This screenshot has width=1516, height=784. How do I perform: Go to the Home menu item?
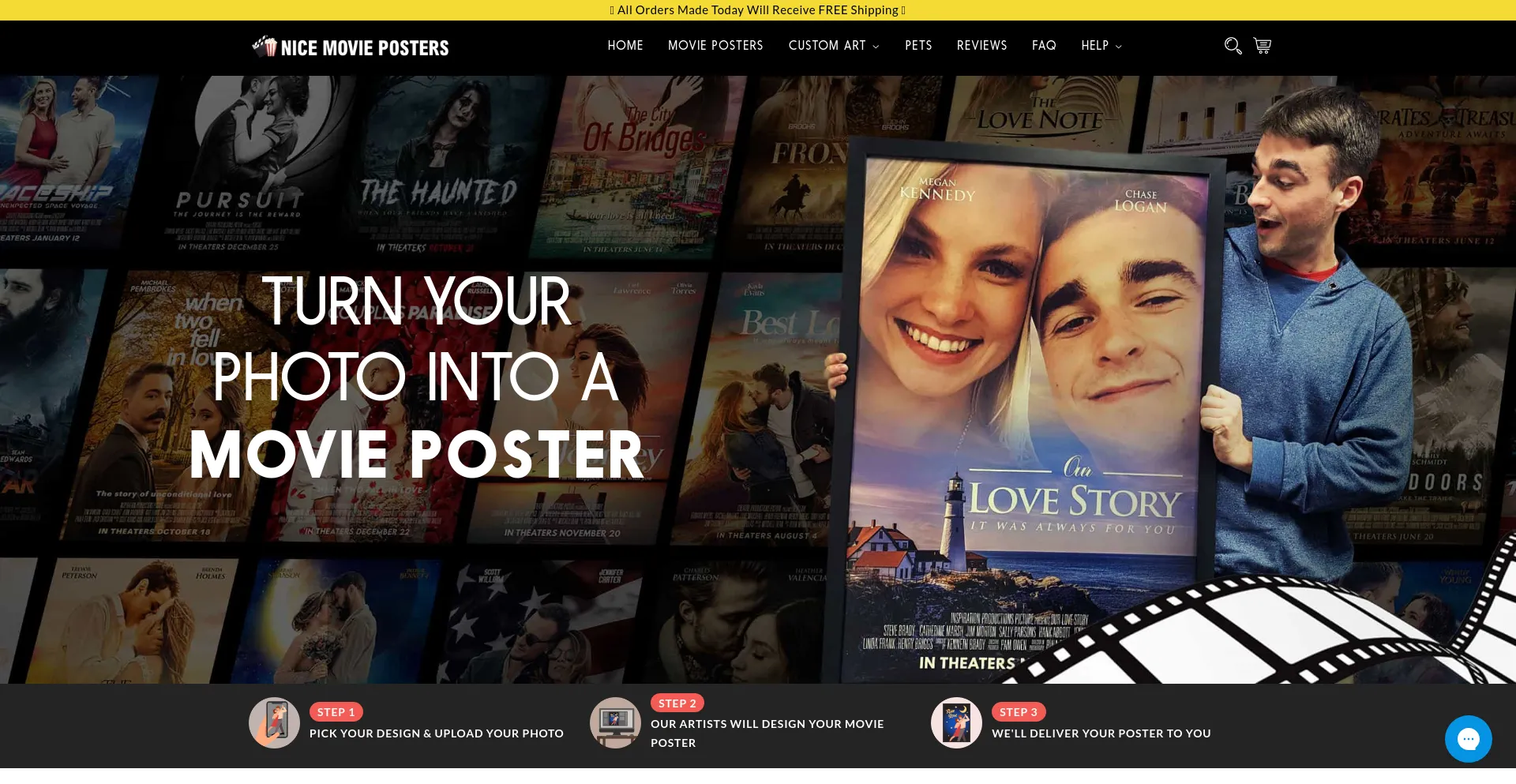tap(625, 46)
